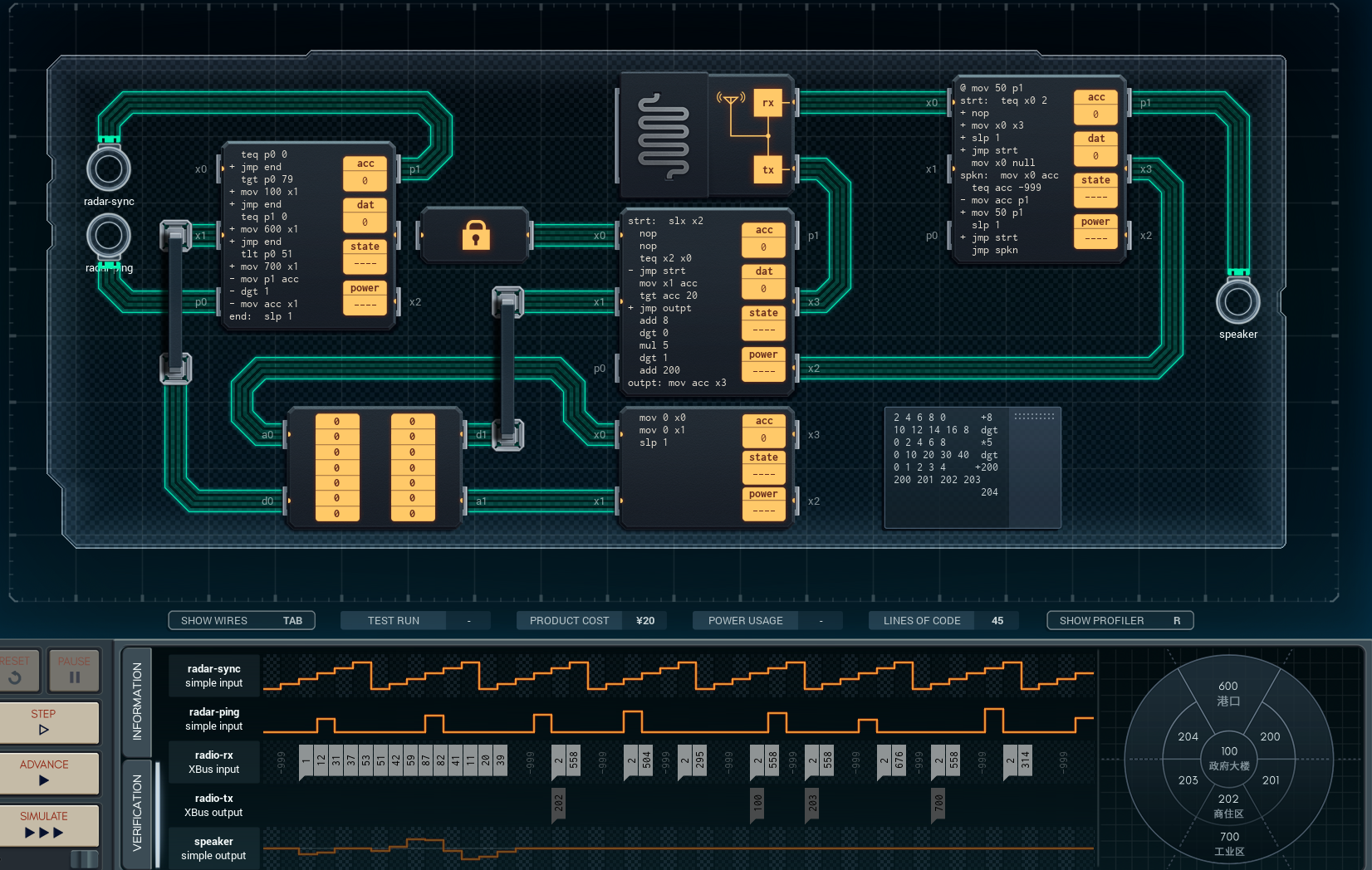Click the Power Usage readout
The width and height of the screenshot is (1372, 870).
point(767,620)
